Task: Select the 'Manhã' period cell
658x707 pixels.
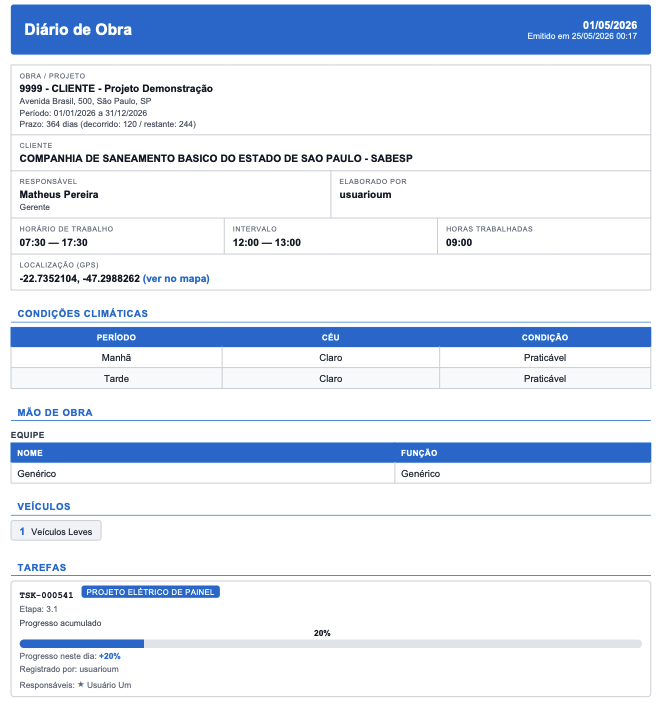Action: [x=116, y=358]
